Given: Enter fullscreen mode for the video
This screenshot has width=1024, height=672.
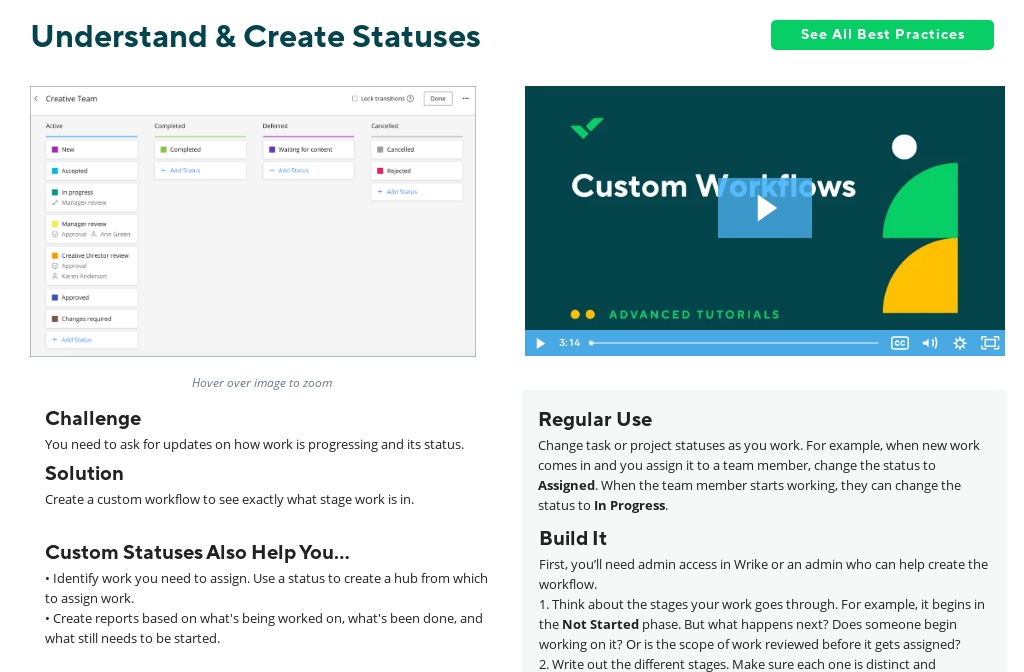Looking at the screenshot, I should click(x=990, y=343).
